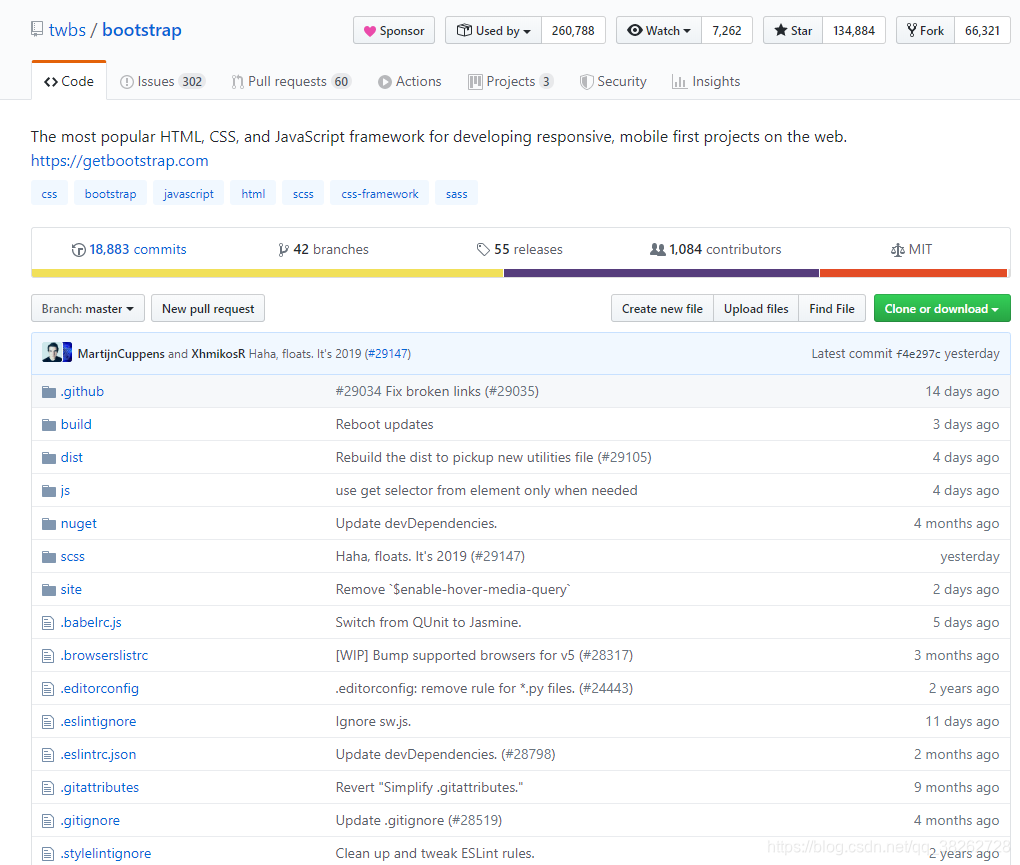Click the New pull request button
Image resolution: width=1020 pixels, height=865 pixels.
(208, 309)
